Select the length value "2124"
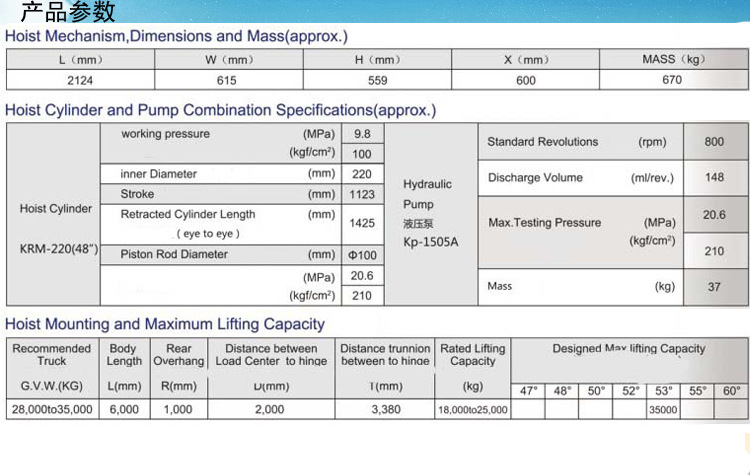Viewport: 750px width, 475px height. [80, 80]
